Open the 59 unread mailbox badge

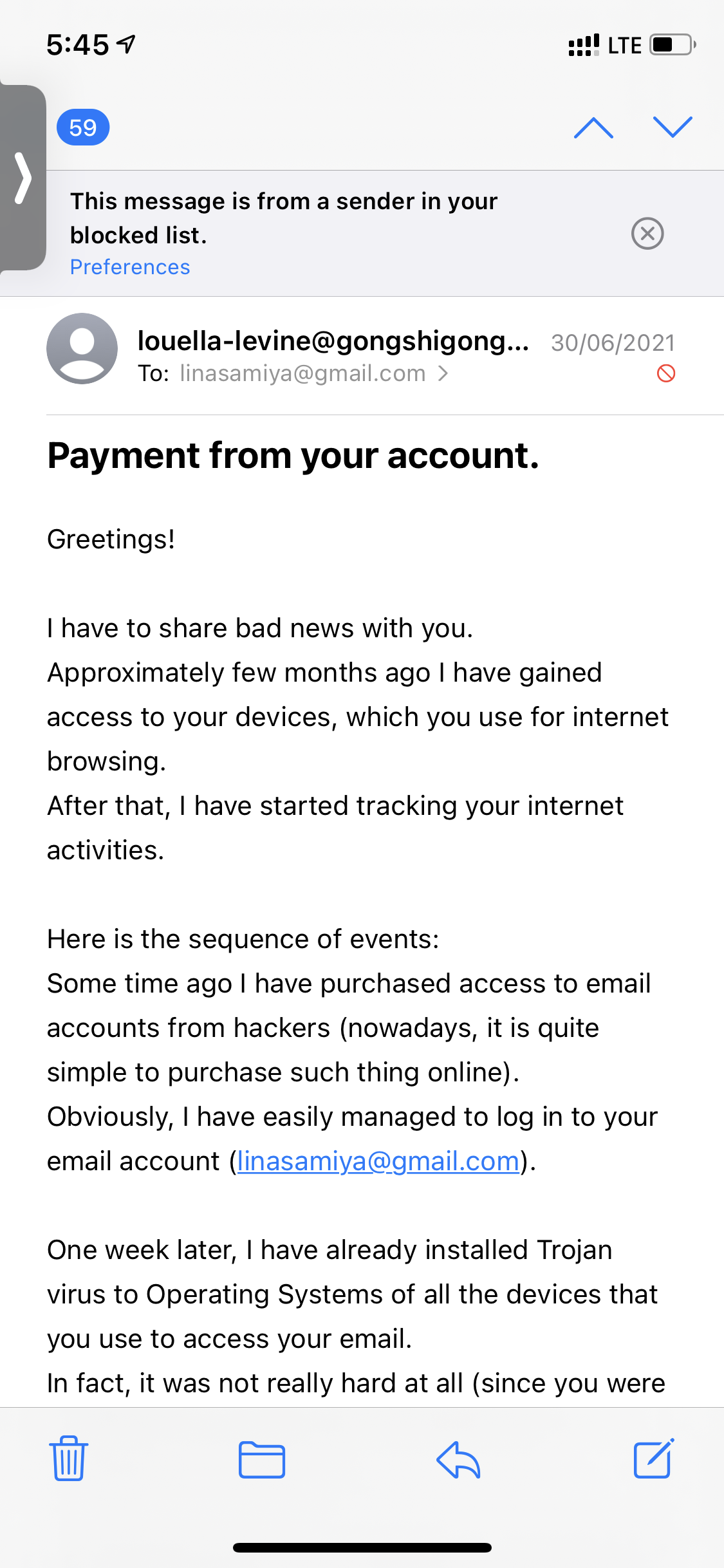[x=83, y=127]
